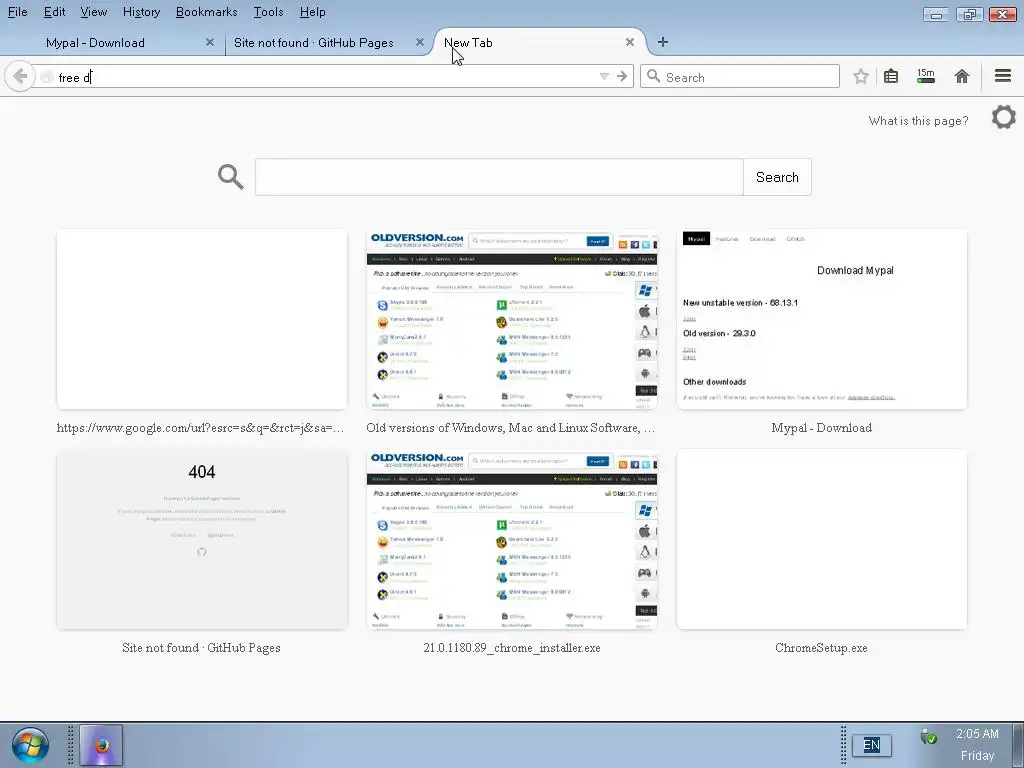The image size is (1024, 768).
Task: Click 'Site not found · GitHub Pages' tile caption
Action: (x=201, y=648)
